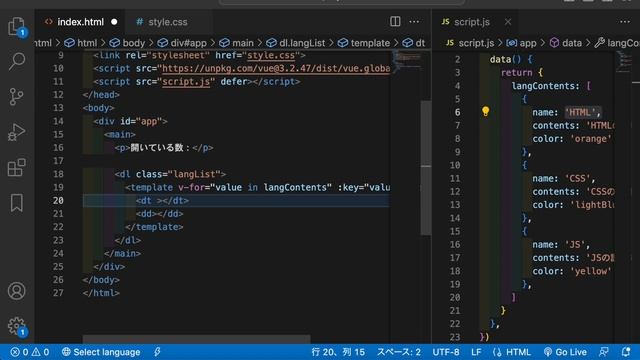
Task: Open the Manage gear settings icon
Action: pyautogui.click(x=16, y=326)
